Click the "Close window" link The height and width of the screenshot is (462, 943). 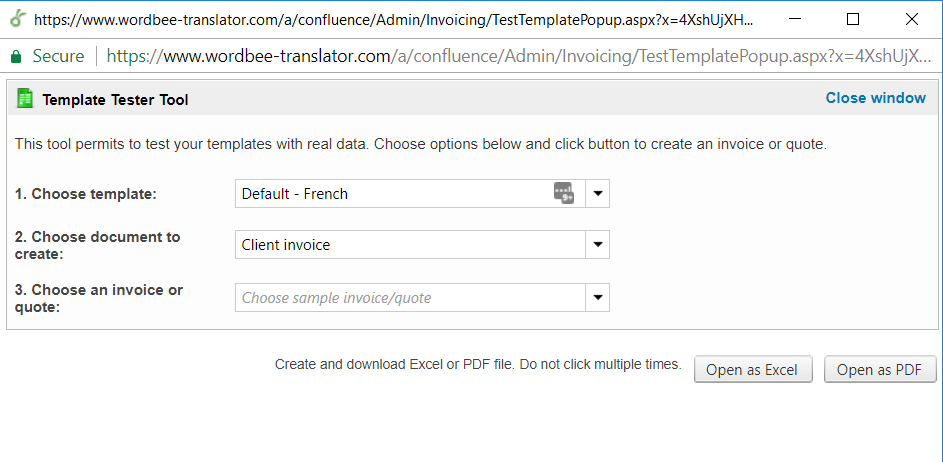click(x=875, y=98)
